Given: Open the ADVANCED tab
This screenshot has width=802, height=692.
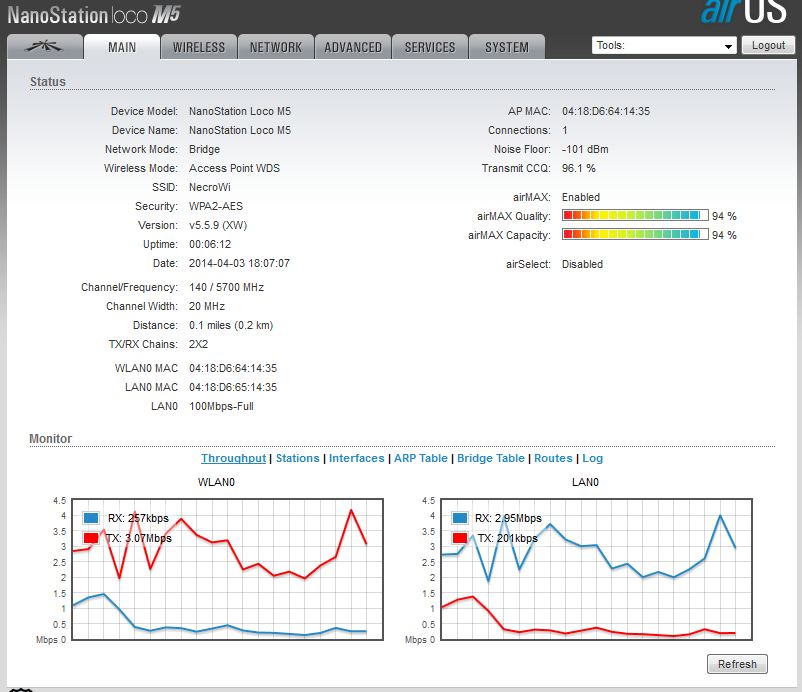Looking at the screenshot, I should click(353, 47).
